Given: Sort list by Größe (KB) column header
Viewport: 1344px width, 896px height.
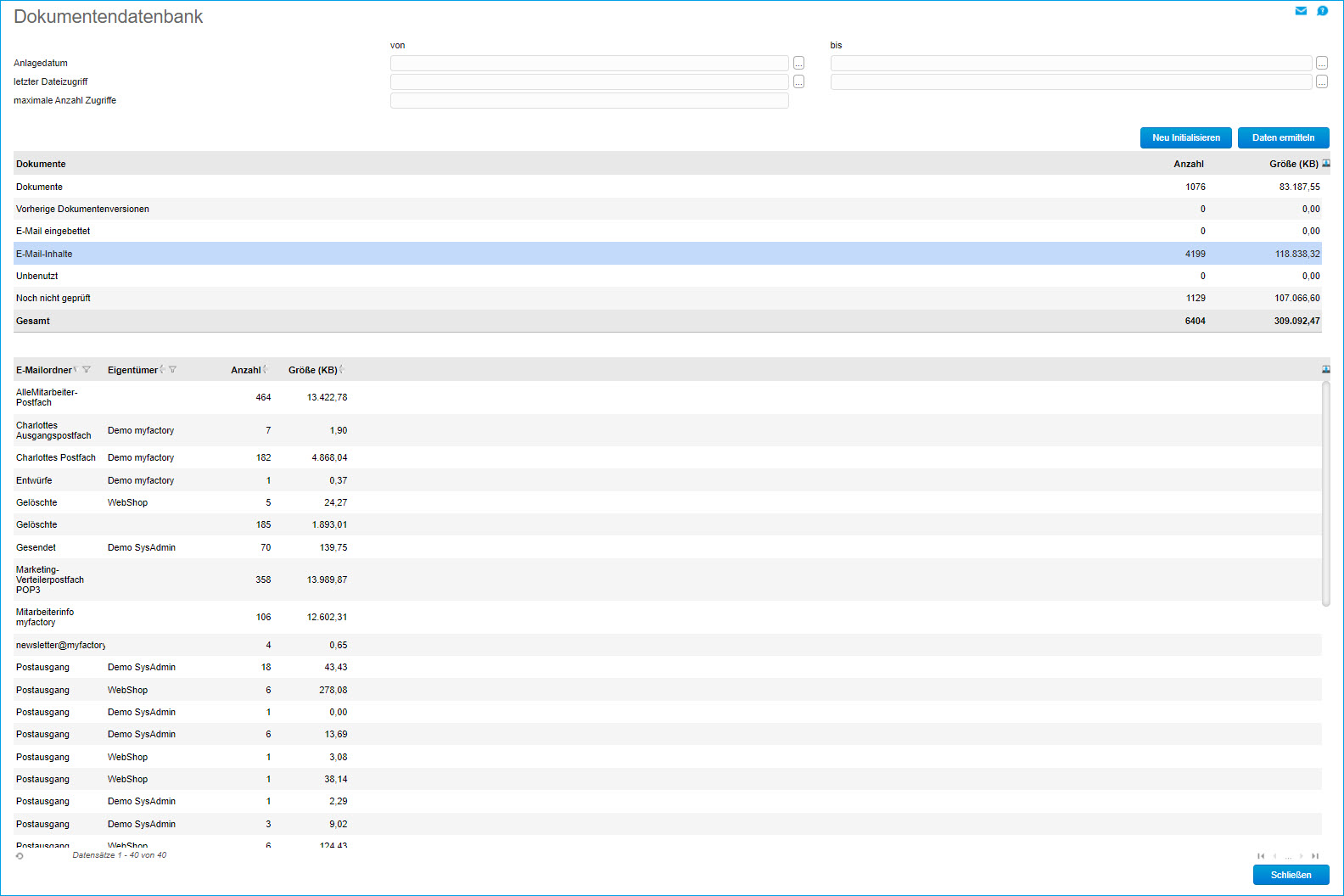Looking at the screenshot, I should 312,370.
